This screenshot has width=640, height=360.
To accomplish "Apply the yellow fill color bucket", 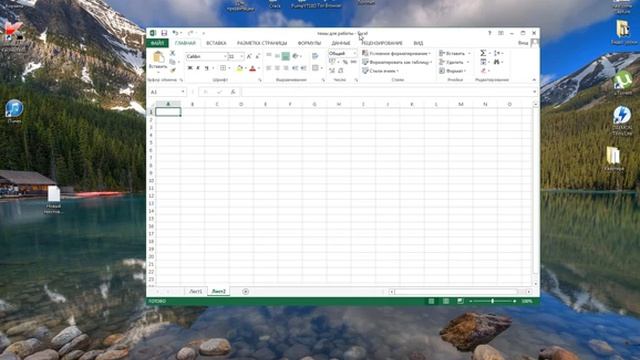I will pyautogui.click(x=240, y=68).
